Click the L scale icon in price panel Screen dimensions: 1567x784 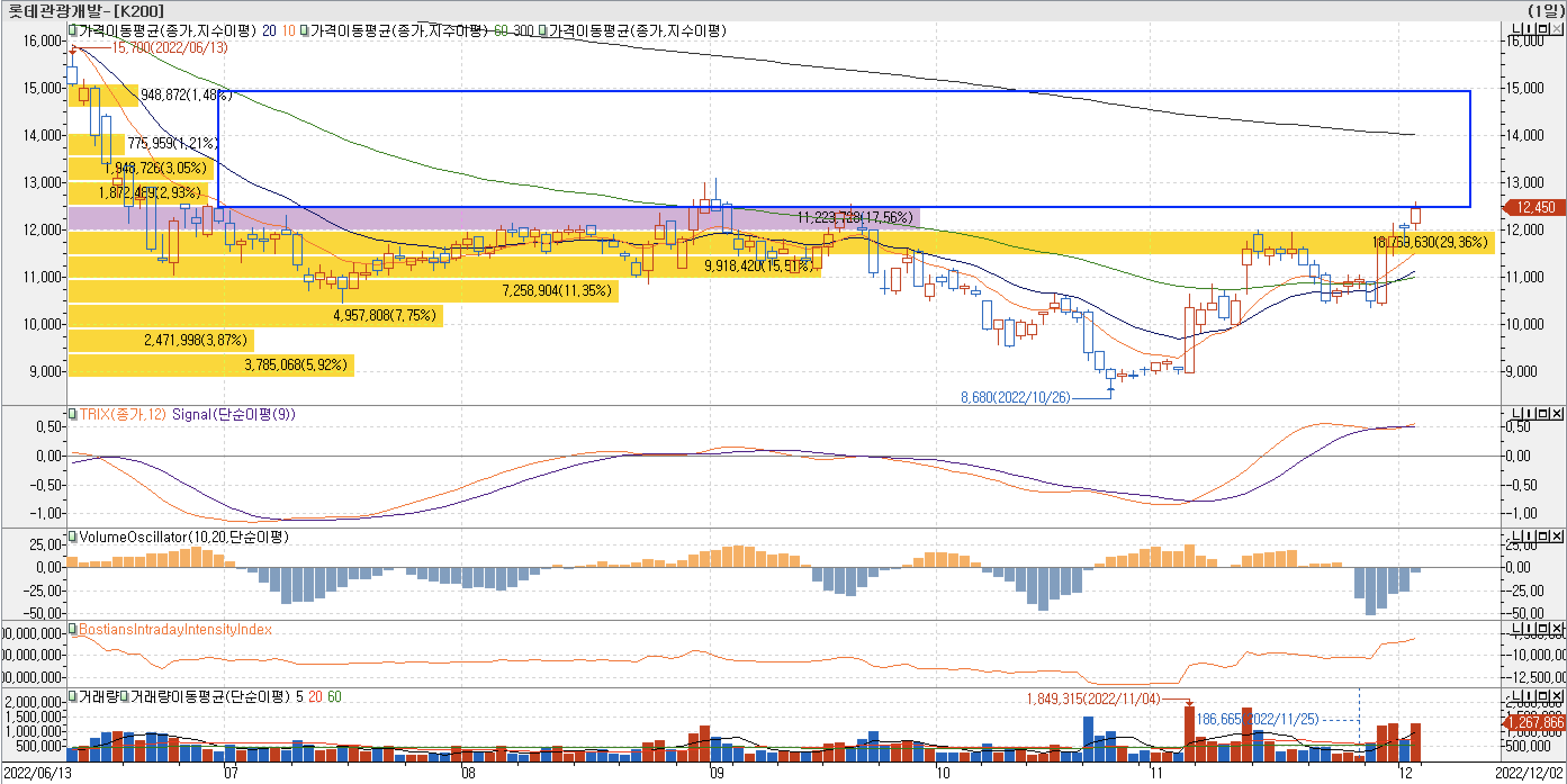[x=1516, y=29]
